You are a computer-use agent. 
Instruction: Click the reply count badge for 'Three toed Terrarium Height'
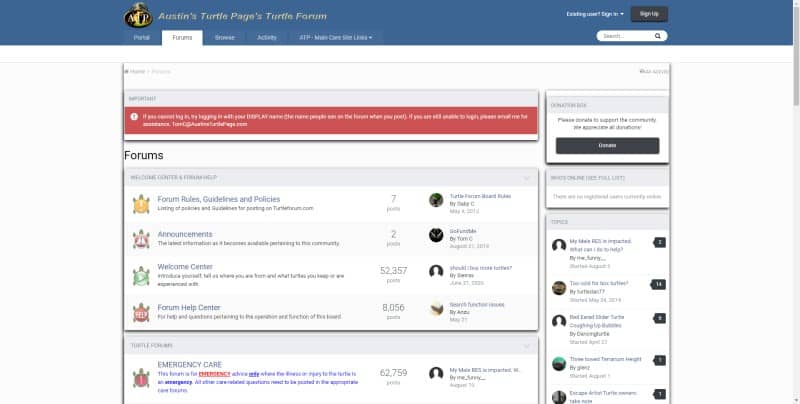click(x=659, y=361)
